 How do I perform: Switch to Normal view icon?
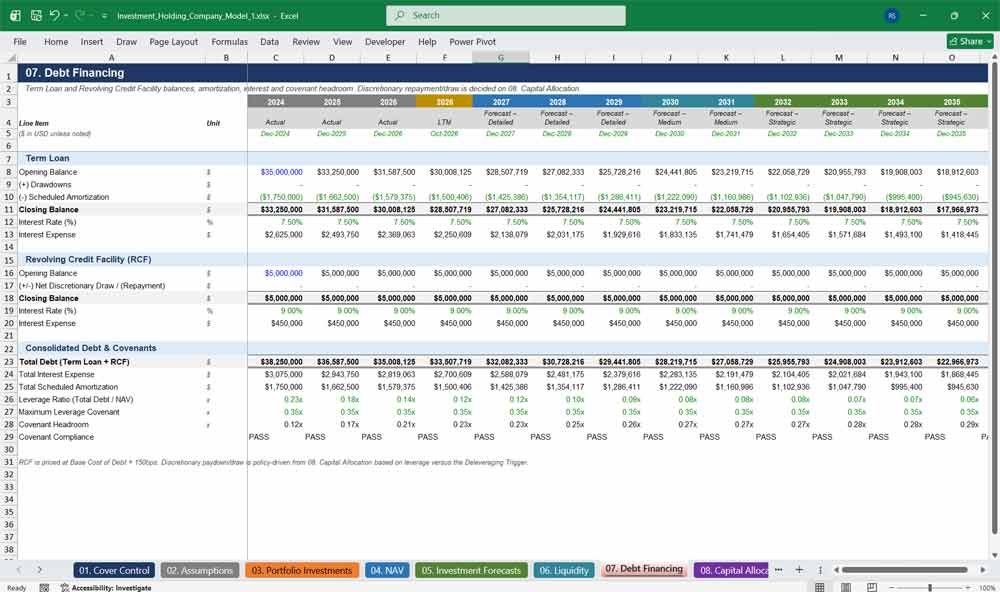[820, 588]
